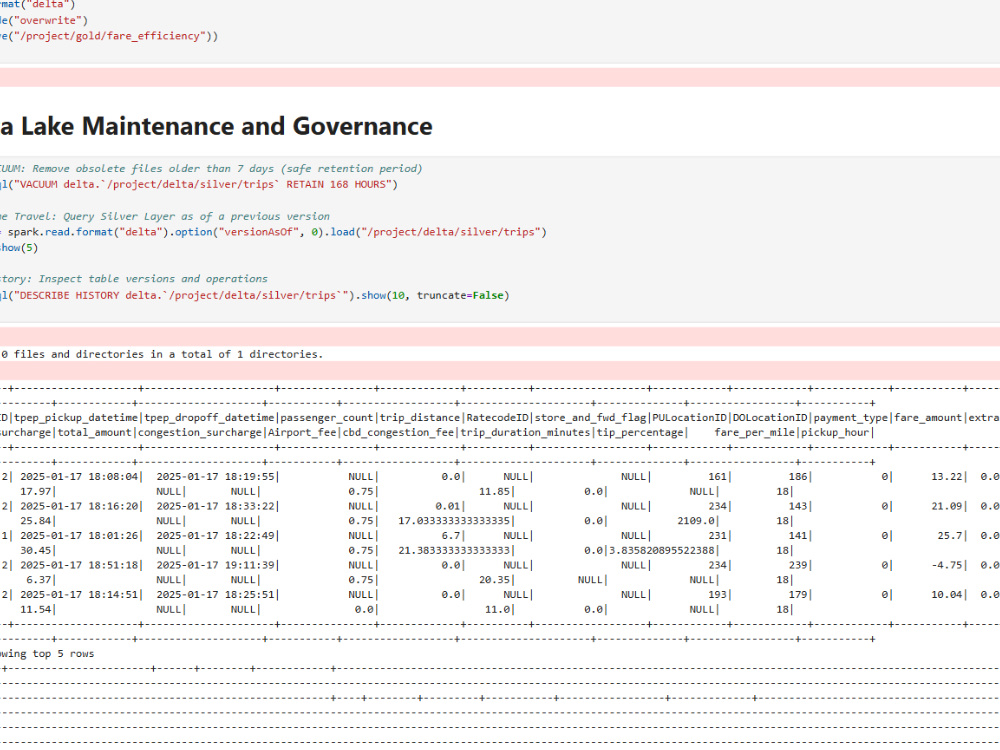The image size is (1000, 750).
Task: Select the Time Travel query comment line
Action: pos(165,216)
